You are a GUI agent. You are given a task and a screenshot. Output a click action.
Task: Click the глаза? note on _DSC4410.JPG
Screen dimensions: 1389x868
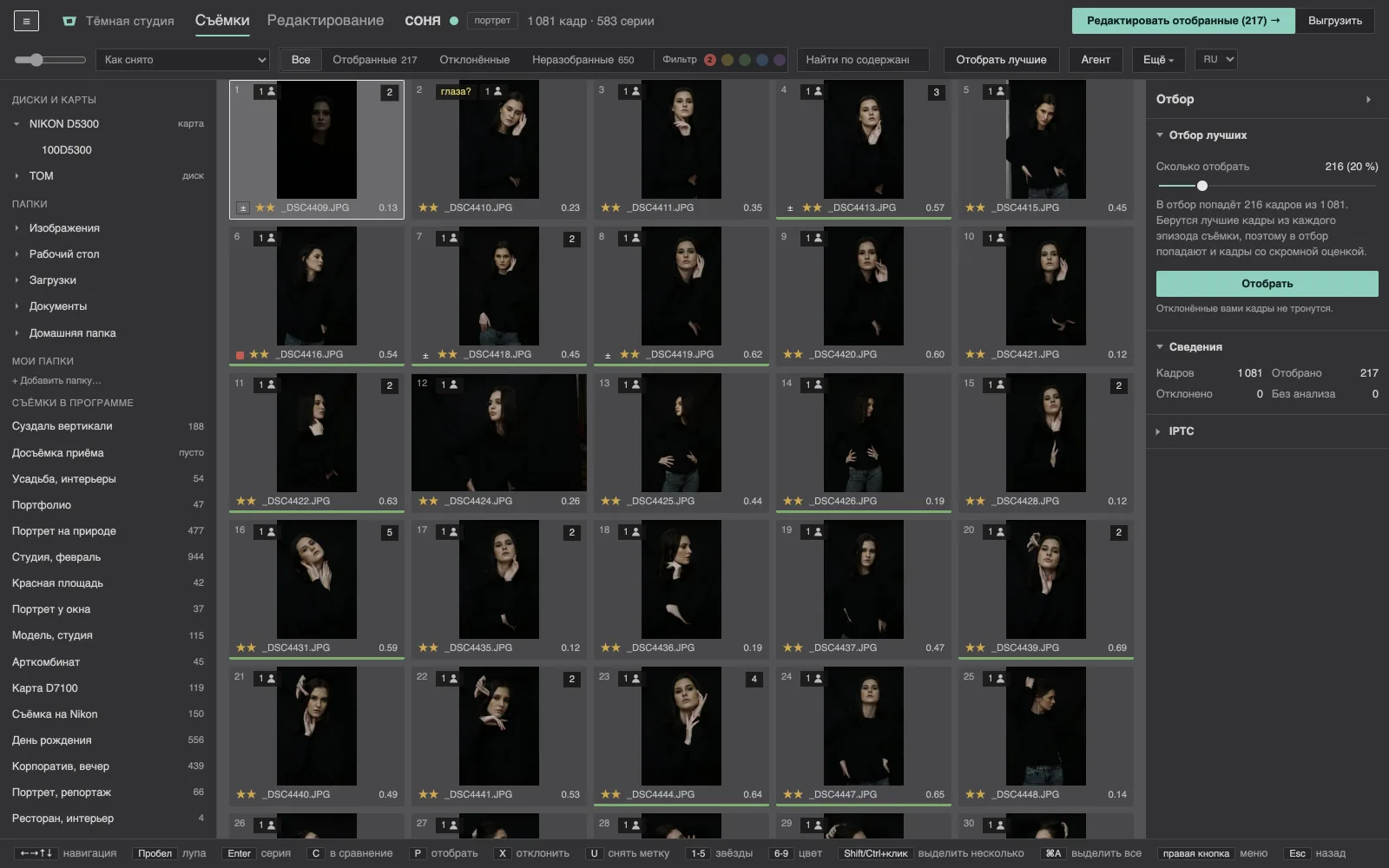(x=456, y=91)
